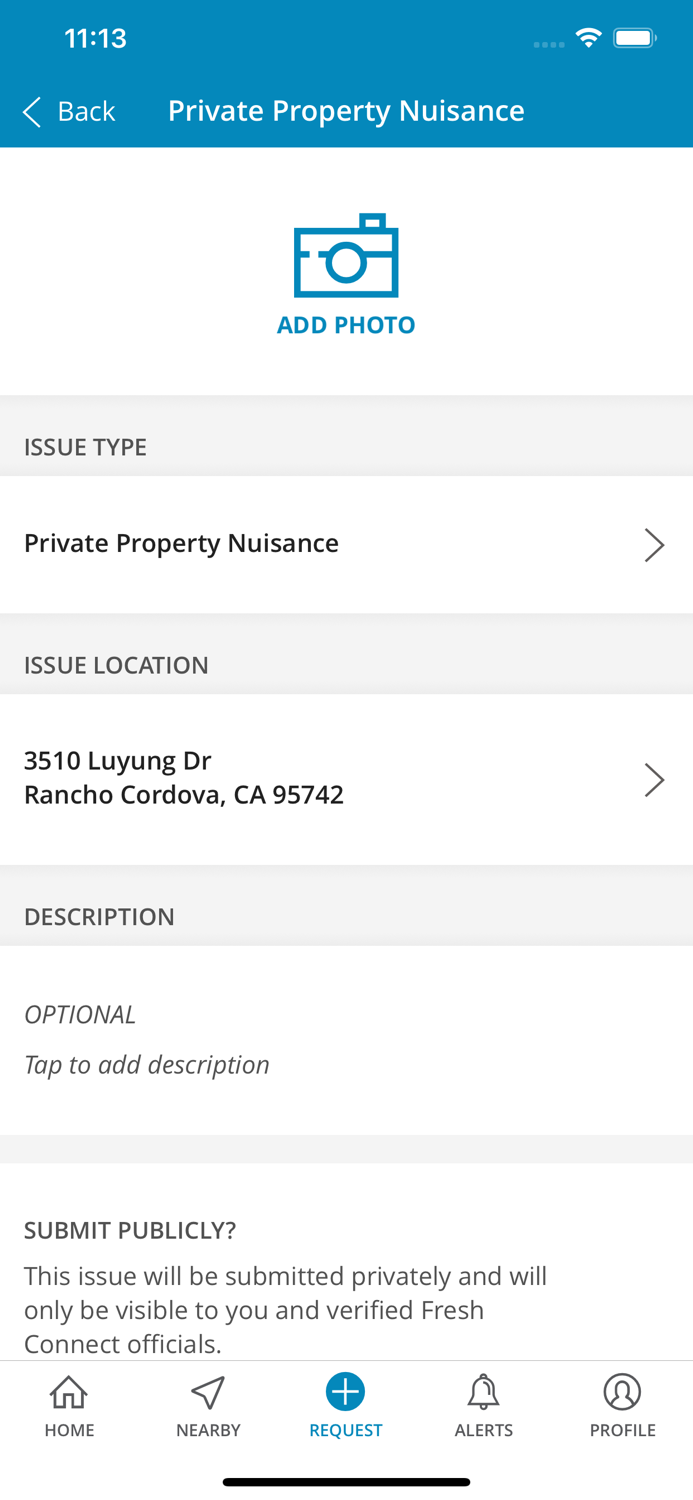
Task: Tap to add an optional description
Action: (x=147, y=1064)
